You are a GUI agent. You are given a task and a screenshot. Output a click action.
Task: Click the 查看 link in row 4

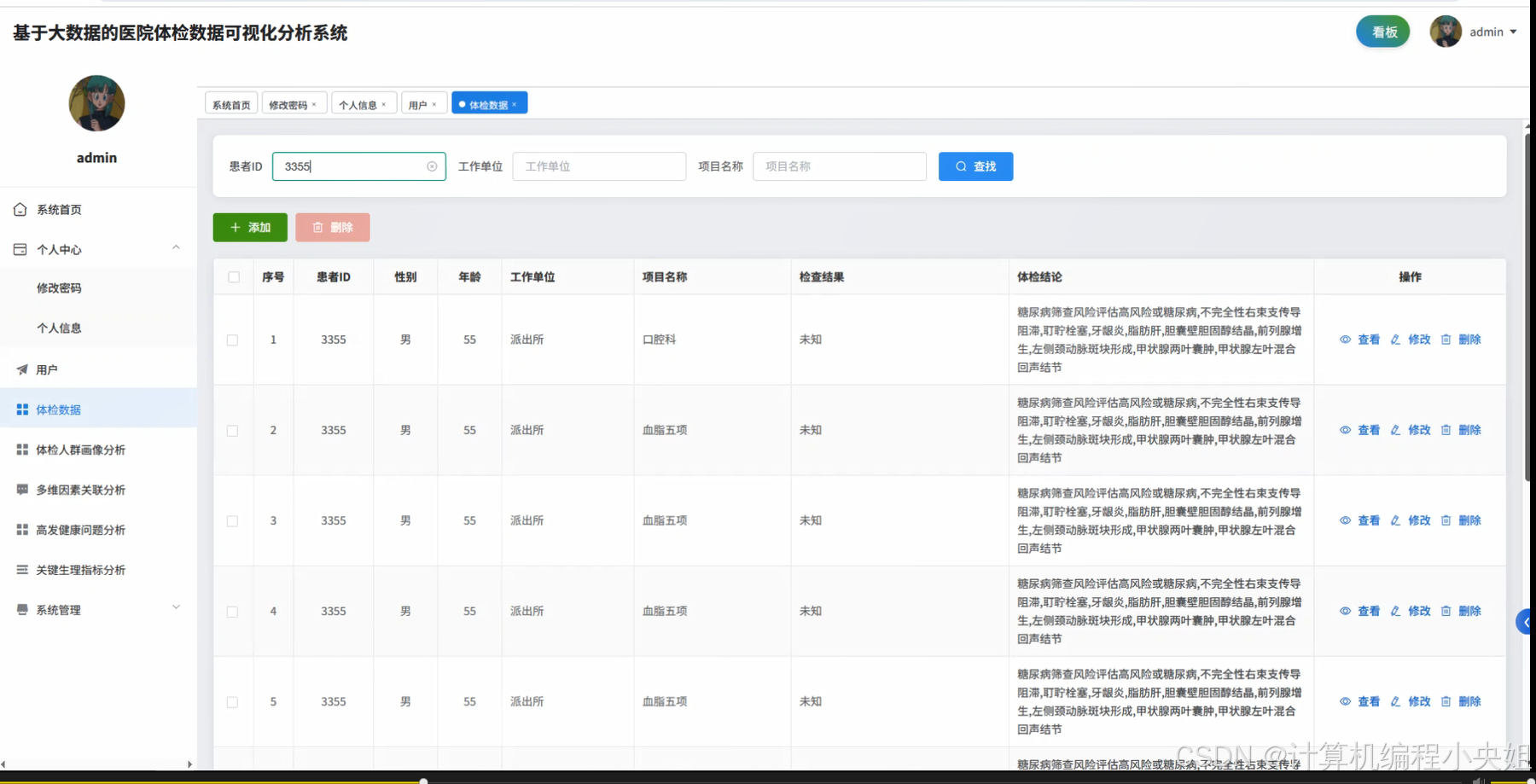point(1369,611)
